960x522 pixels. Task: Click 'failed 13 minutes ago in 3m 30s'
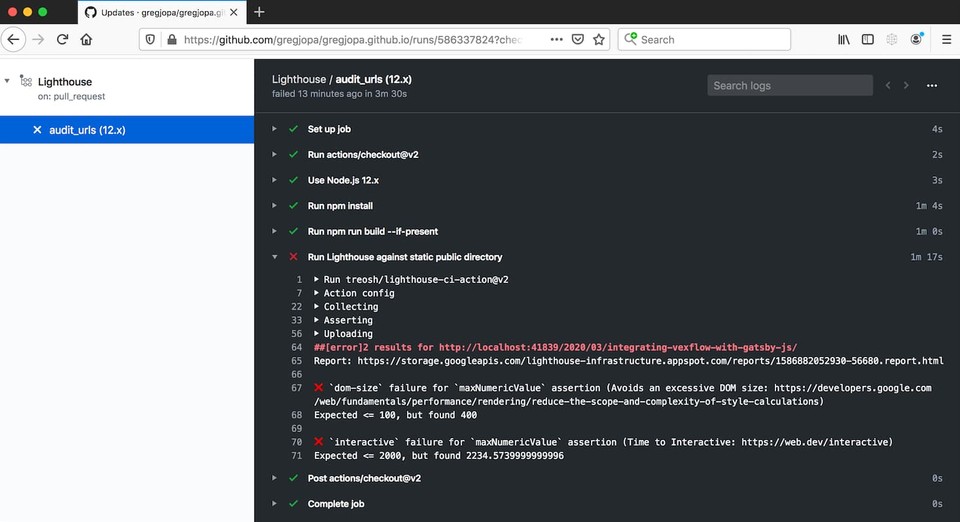[339, 94]
